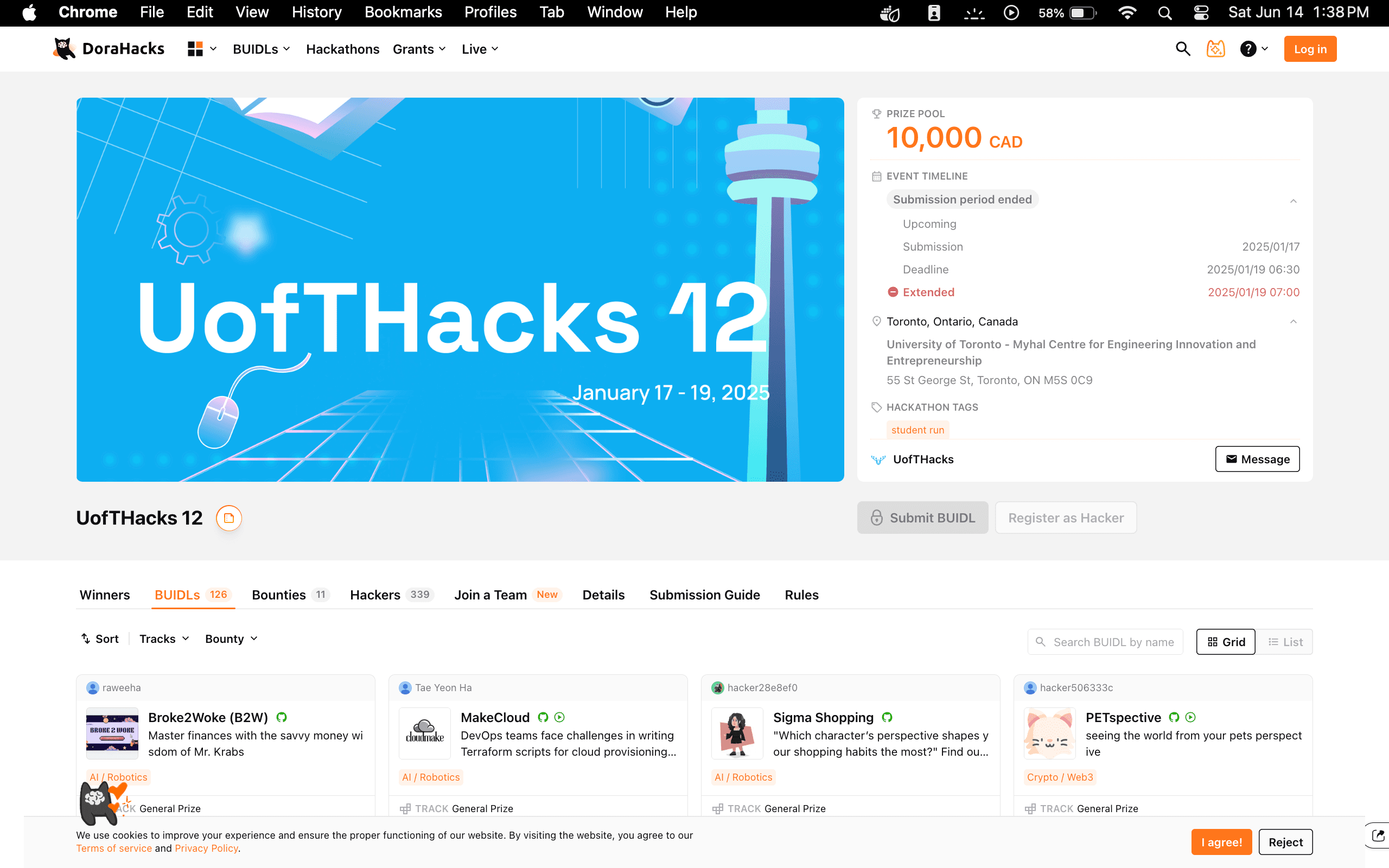
Task: Click the Crypto / Web3 tag on PETspective
Action: (x=1060, y=777)
